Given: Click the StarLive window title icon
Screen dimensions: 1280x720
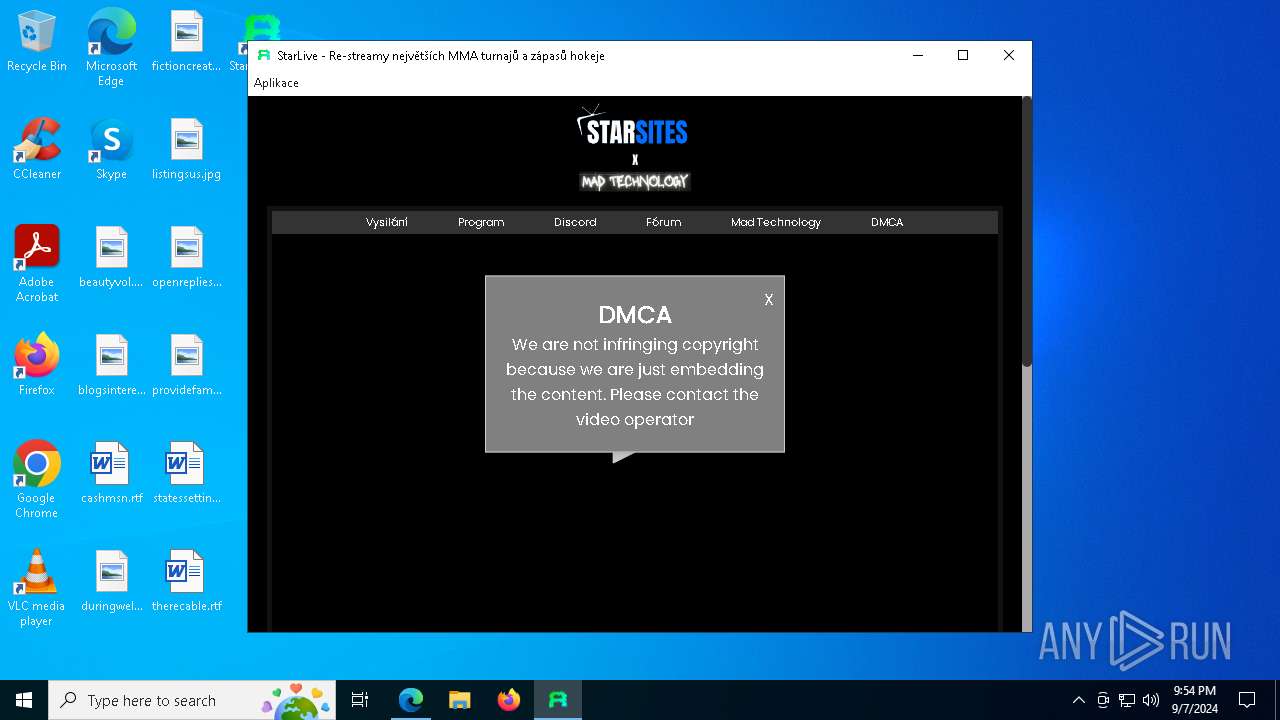Looking at the screenshot, I should point(264,56).
